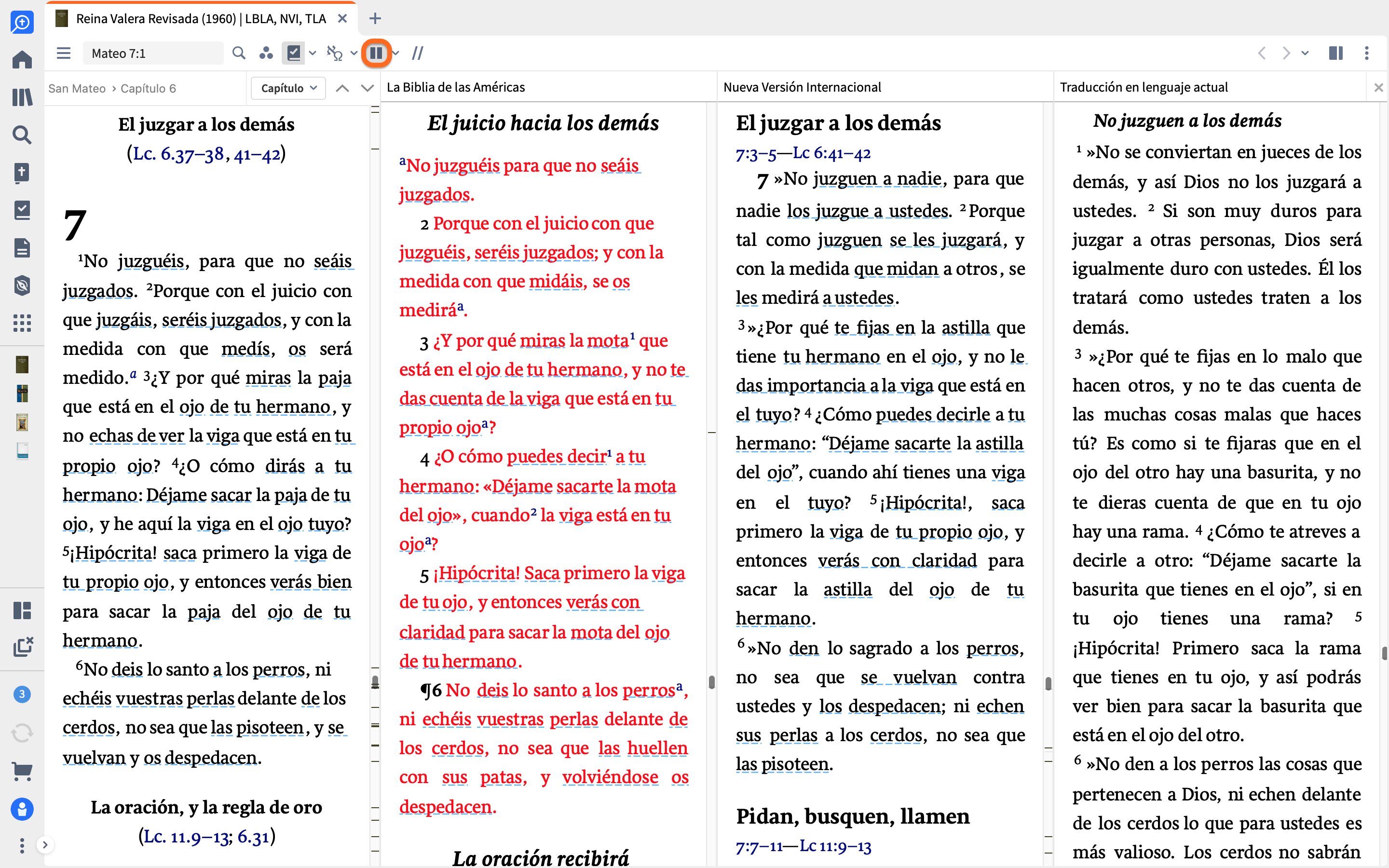
Task: Click Nueva Versión Internacional column header
Action: tap(802, 87)
